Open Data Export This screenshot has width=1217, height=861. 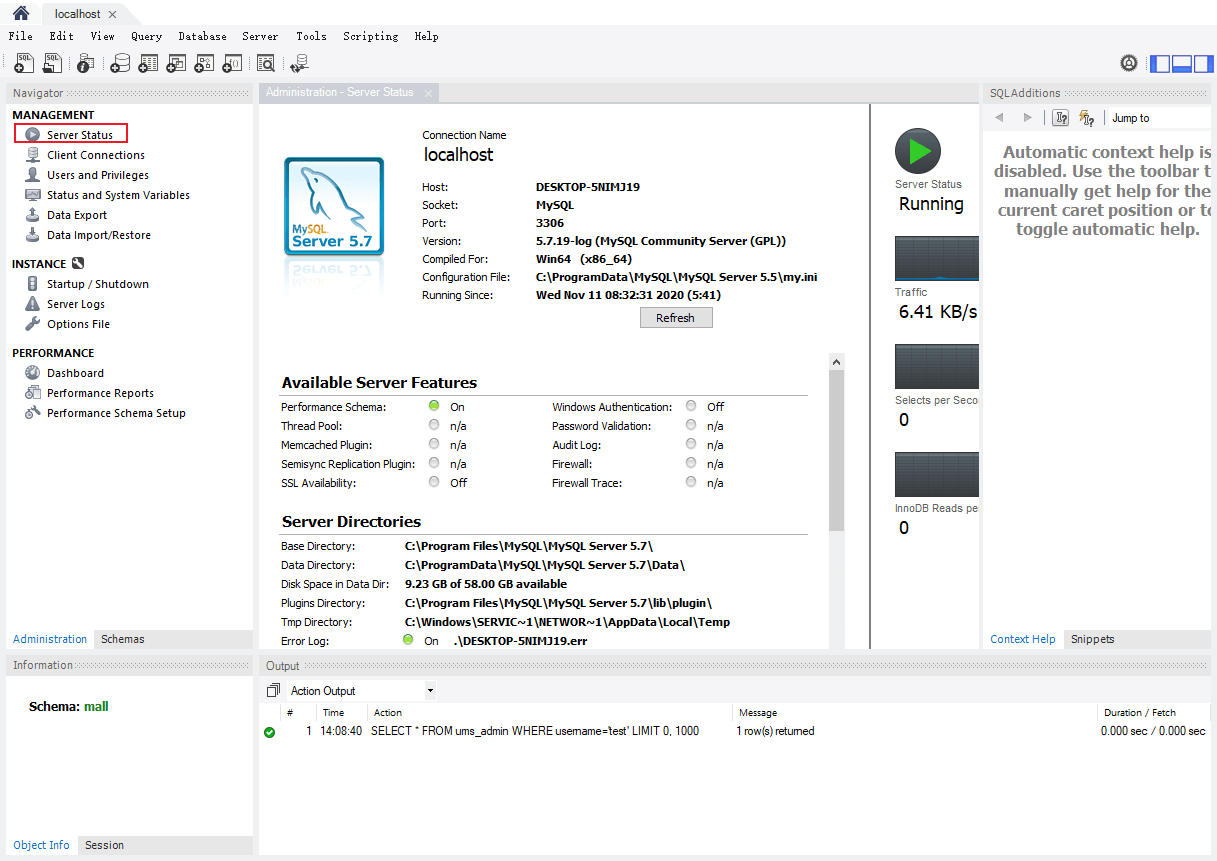77,215
